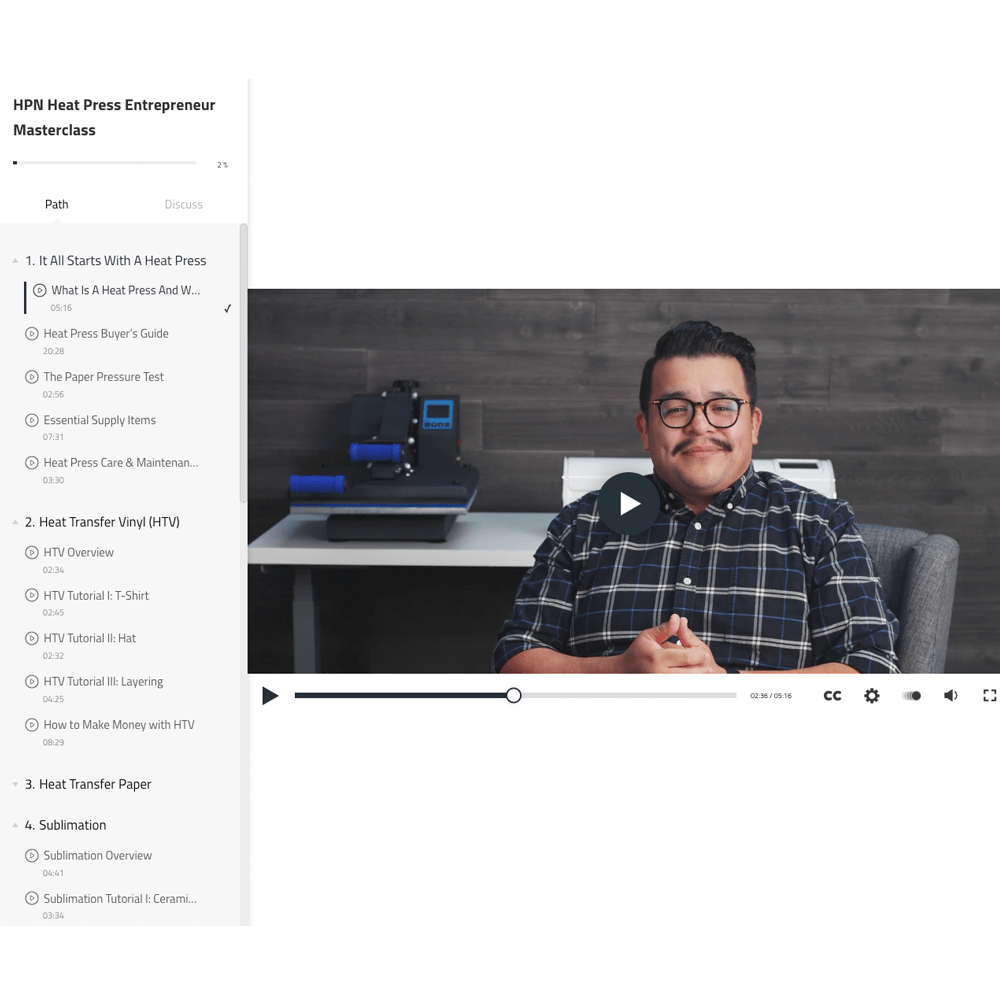The height and width of the screenshot is (1000, 1000).
Task: Collapse section 1 It All Starts With A Heat Press
Action: [x=15, y=261]
